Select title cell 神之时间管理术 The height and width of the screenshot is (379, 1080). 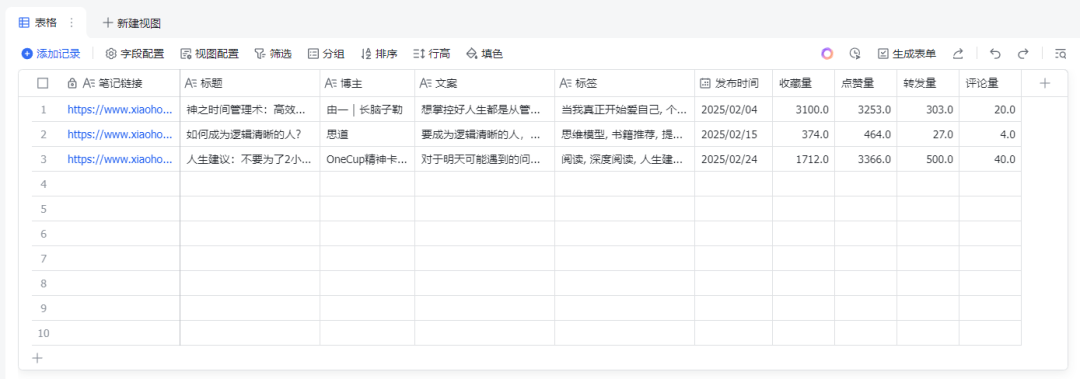pos(249,109)
